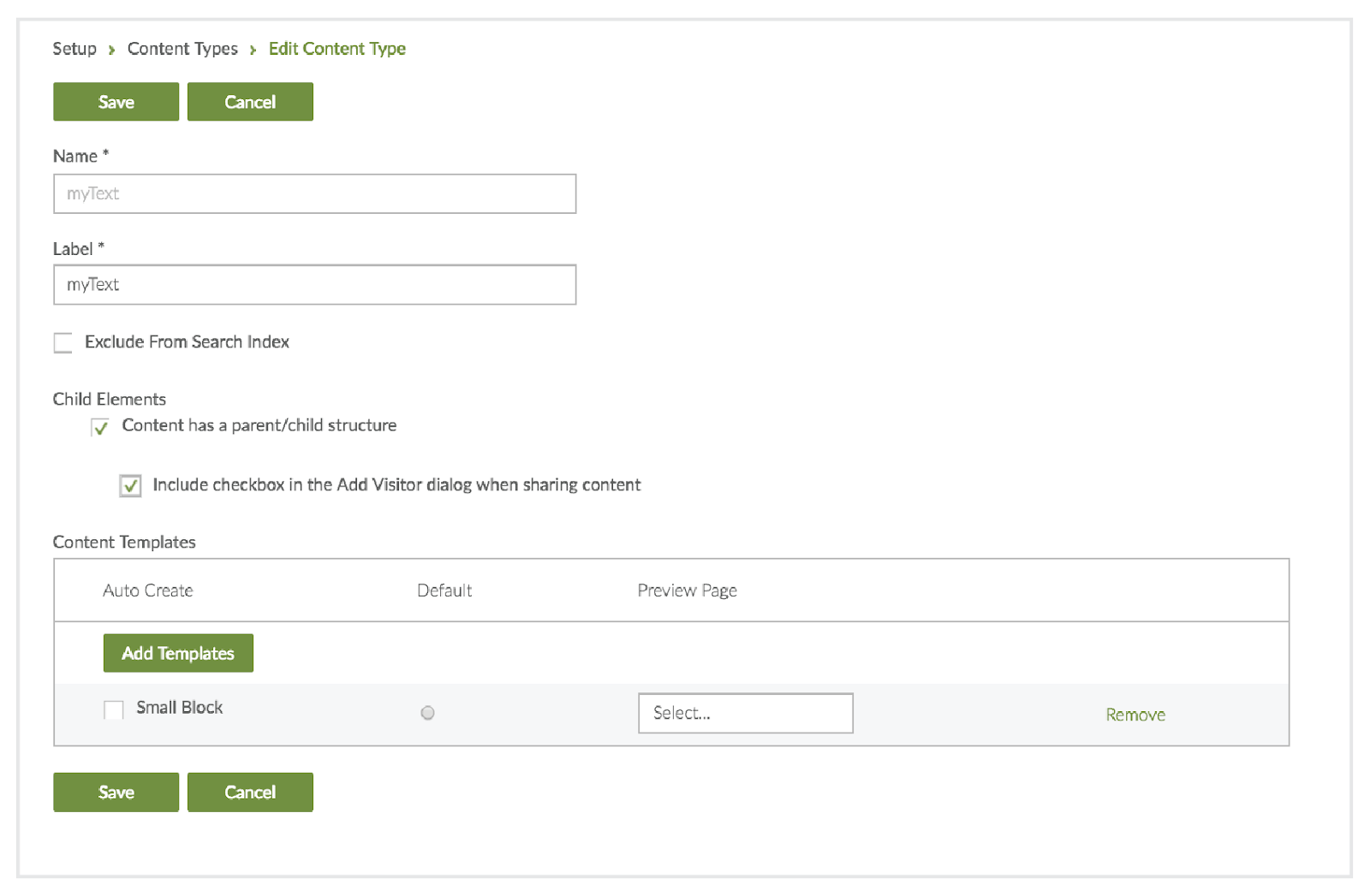Uncheck Content has parent/child structure

point(100,427)
